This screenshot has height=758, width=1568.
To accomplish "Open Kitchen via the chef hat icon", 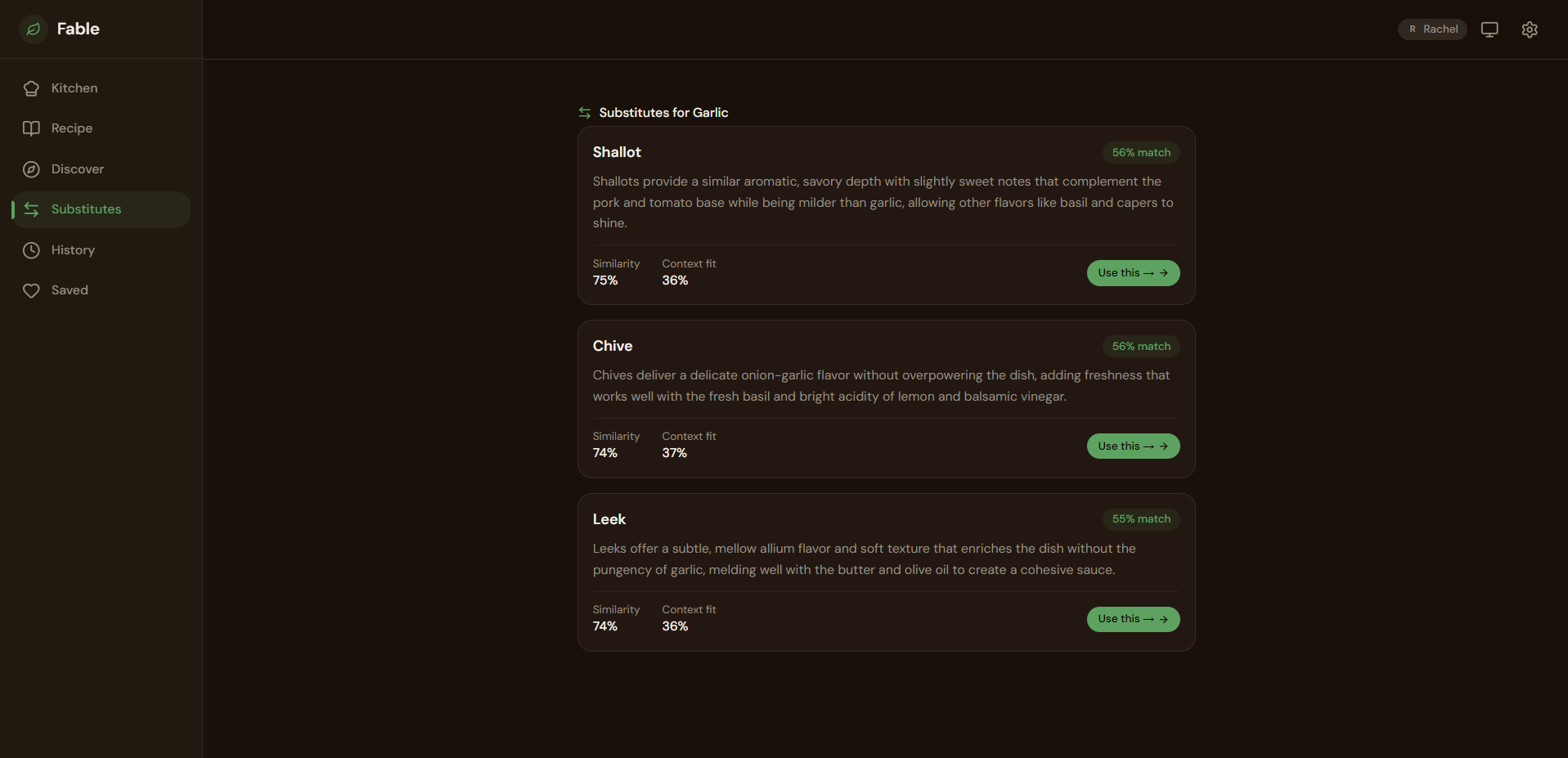I will (31, 88).
